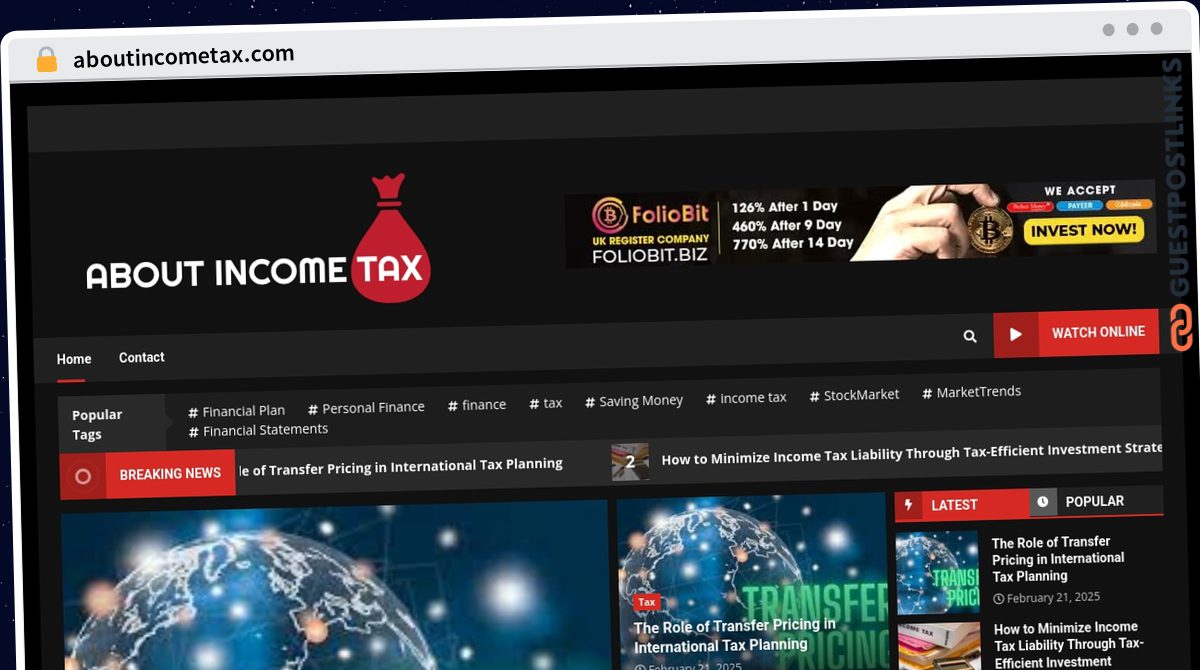This screenshot has height=670, width=1200.
Task: Open the search magnifier icon
Action: [x=969, y=337]
